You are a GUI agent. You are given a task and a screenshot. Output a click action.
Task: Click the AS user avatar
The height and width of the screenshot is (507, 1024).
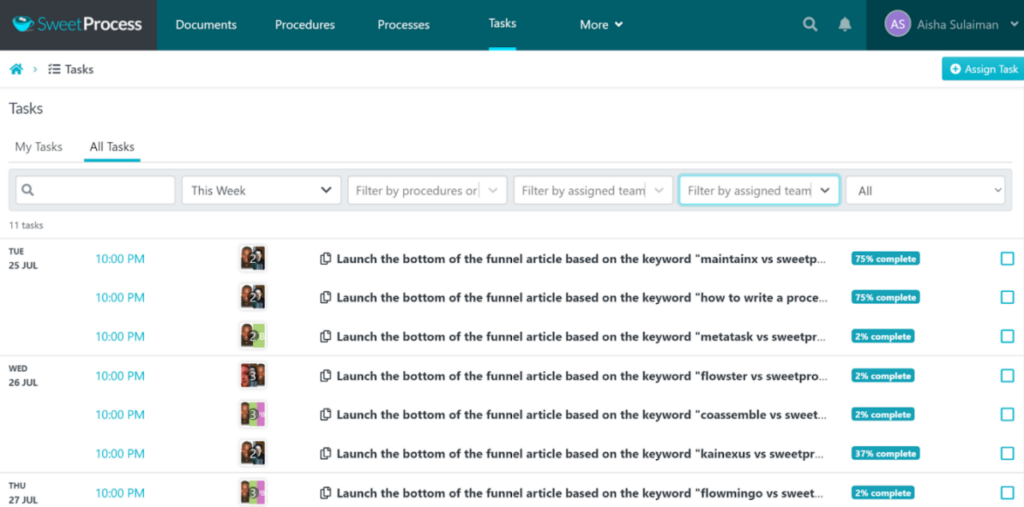[x=897, y=25]
